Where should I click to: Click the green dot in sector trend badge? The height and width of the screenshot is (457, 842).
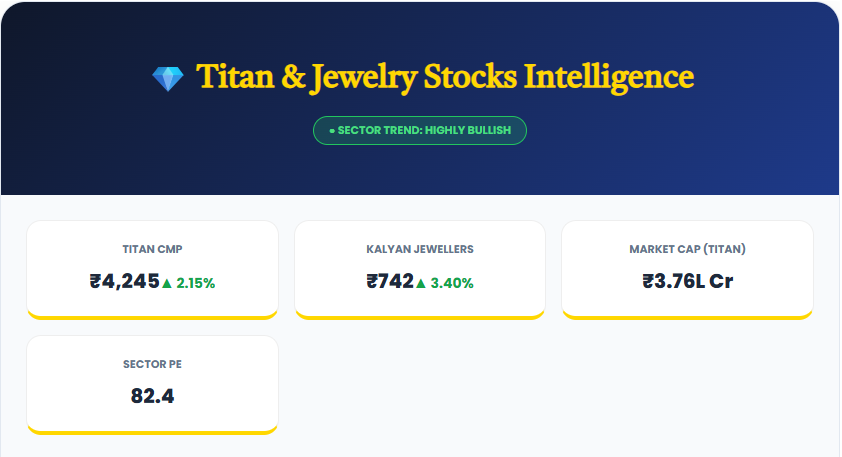click(x=332, y=131)
